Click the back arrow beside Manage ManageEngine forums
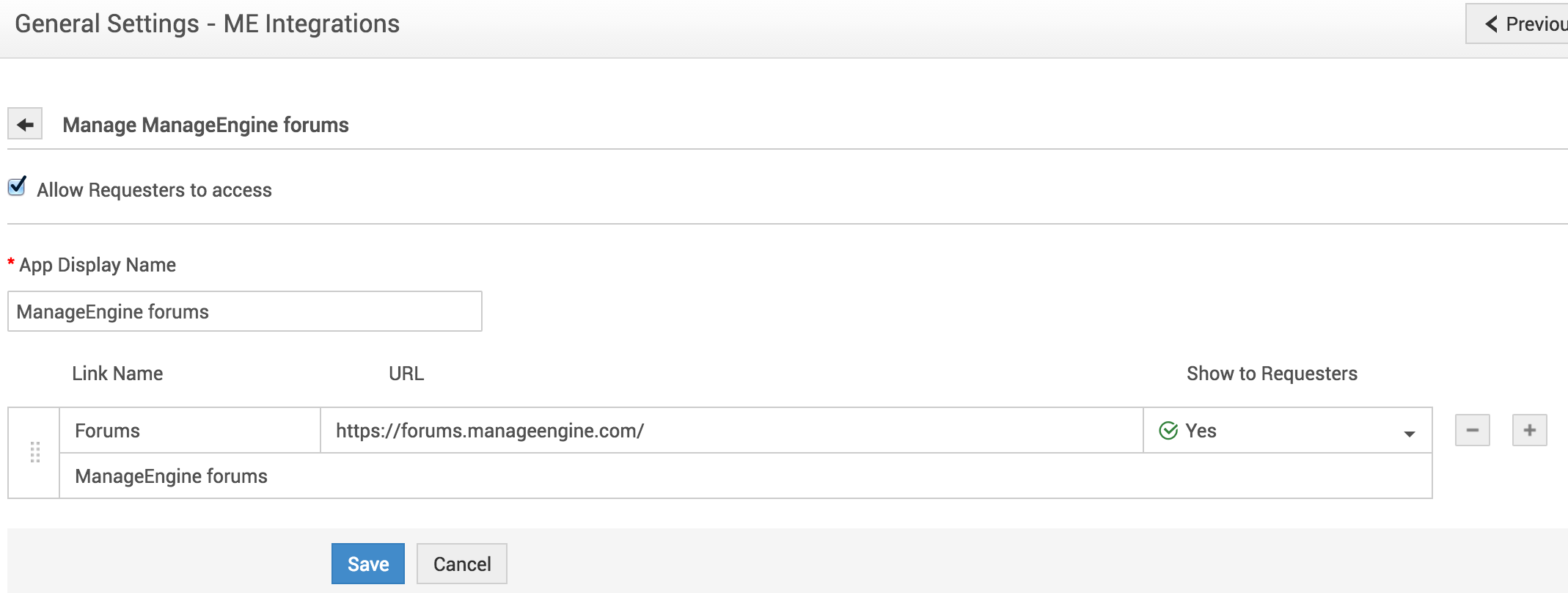The width and height of the screenshot is (1568, 593). click(x=25, y=124)
